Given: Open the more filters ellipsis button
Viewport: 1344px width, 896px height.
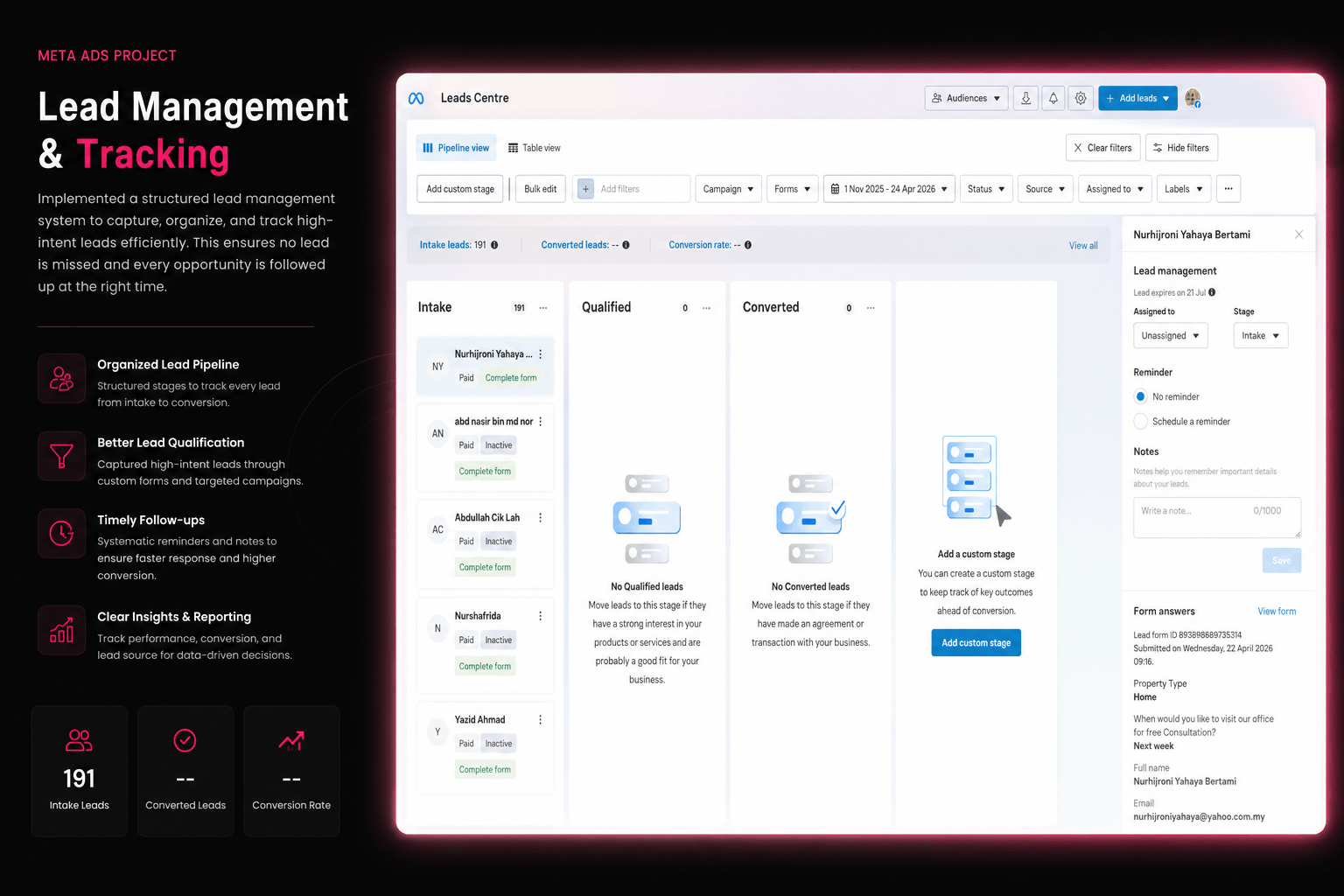Looking at the screenshot, I should click(1228, 189).
